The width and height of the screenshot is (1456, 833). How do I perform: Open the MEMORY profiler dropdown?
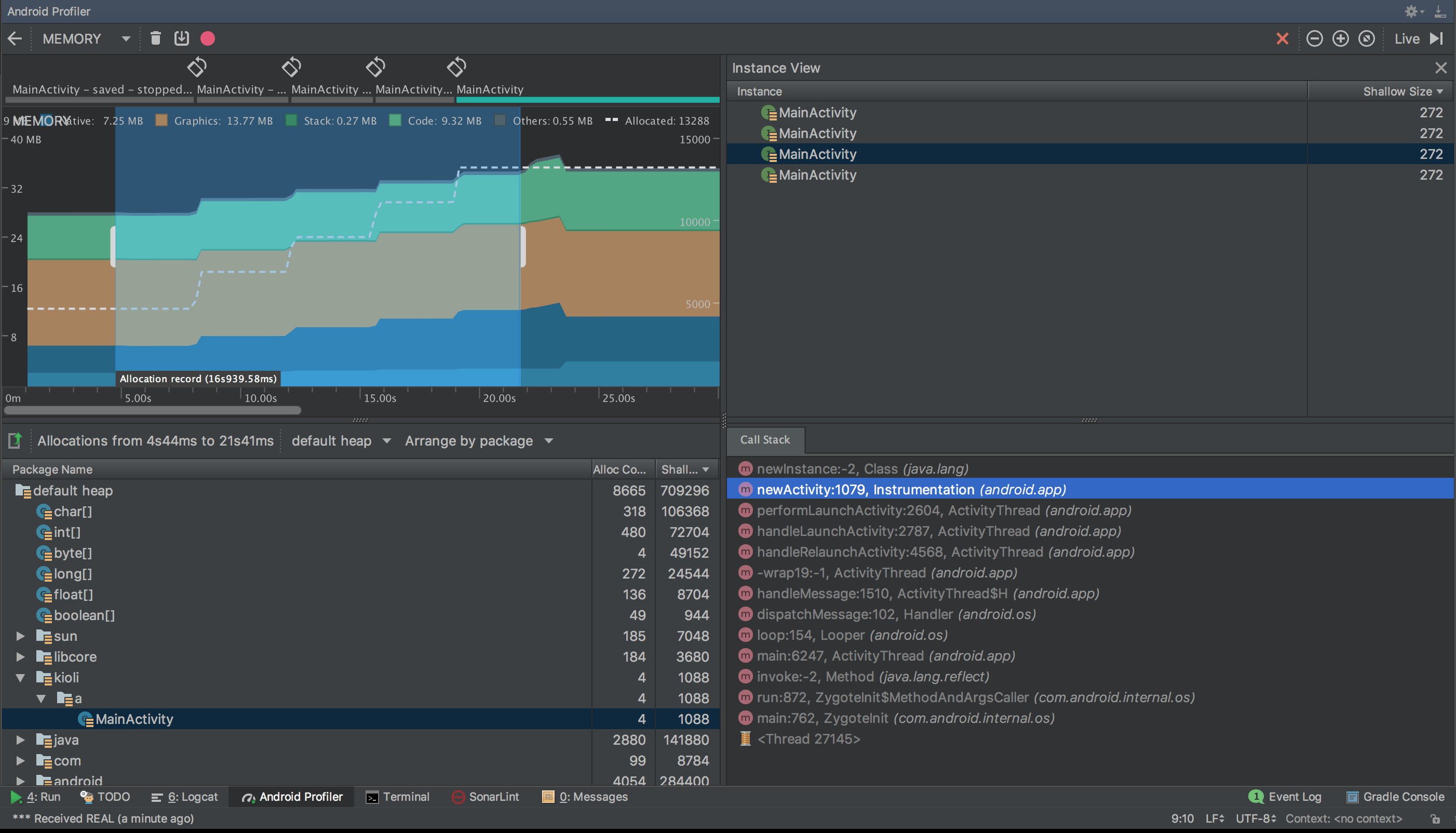pos(86,38)
